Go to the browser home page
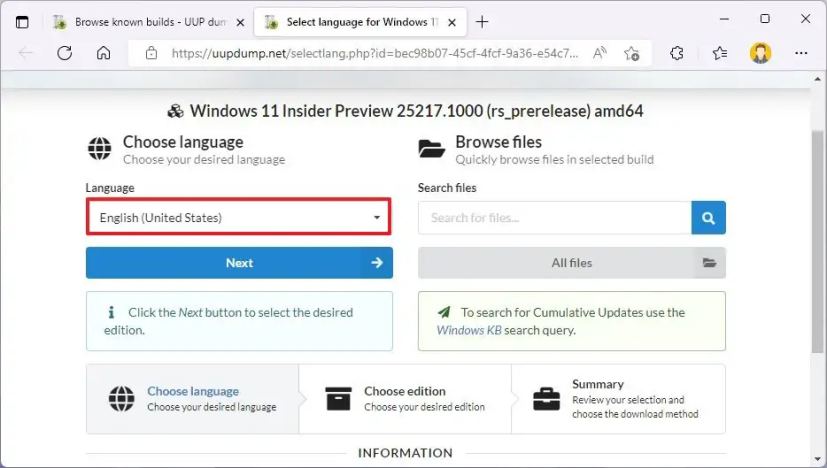This screenshot has width=827, height=468. [103, 53]
